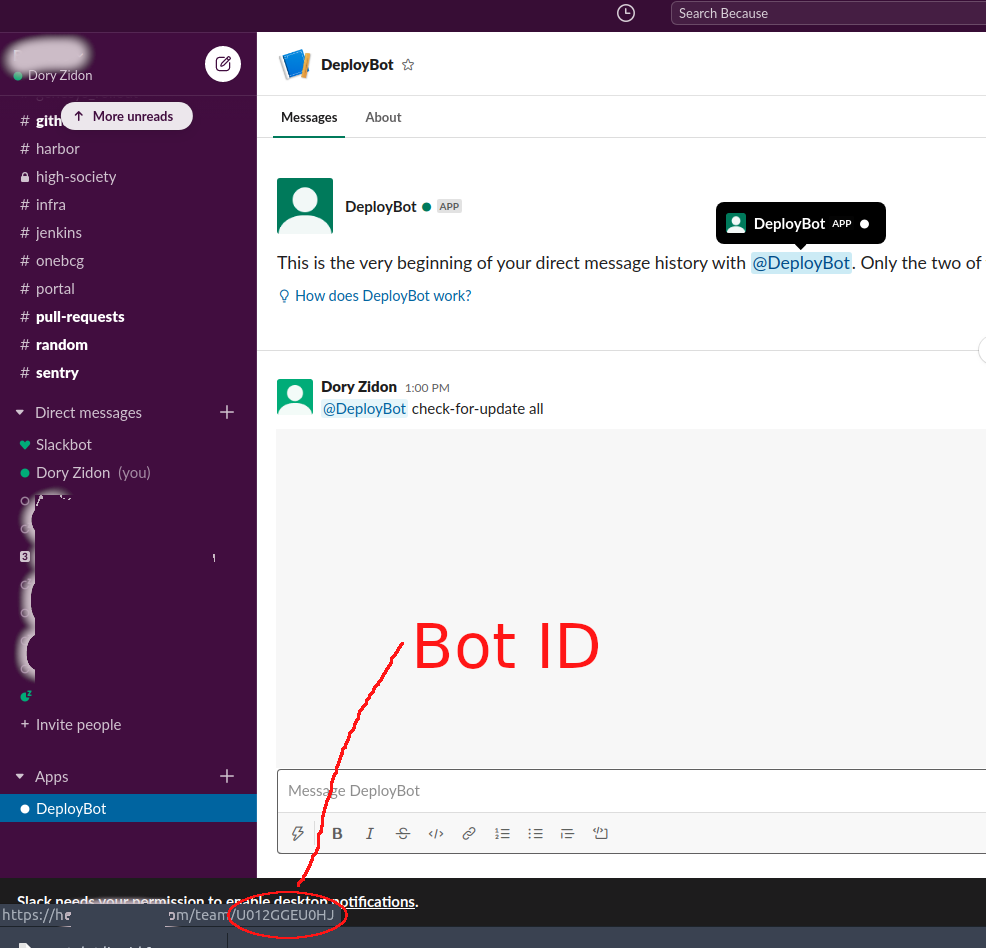
Task: Open the random channel
Action: click(x=128, y=345)
